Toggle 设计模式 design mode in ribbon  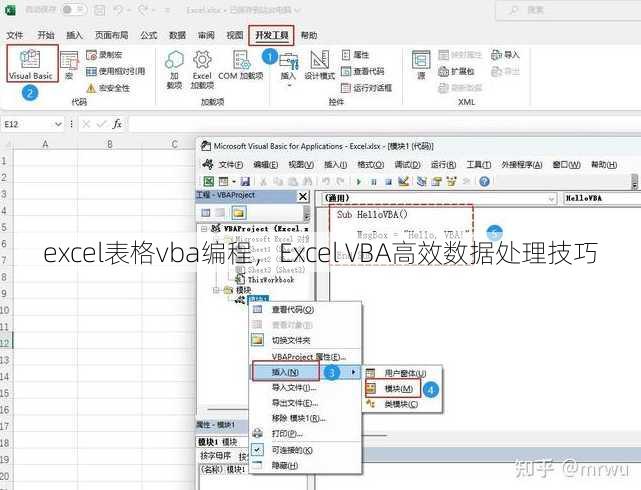(x=320, y=65)
